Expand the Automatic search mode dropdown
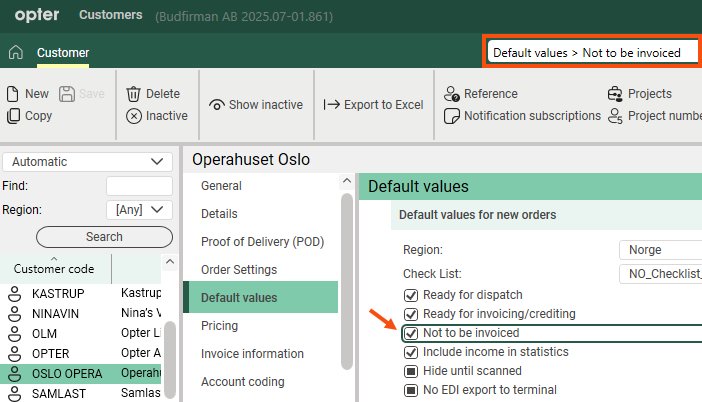The height and width of the screenshot is (402, 702). click(86, 161)
